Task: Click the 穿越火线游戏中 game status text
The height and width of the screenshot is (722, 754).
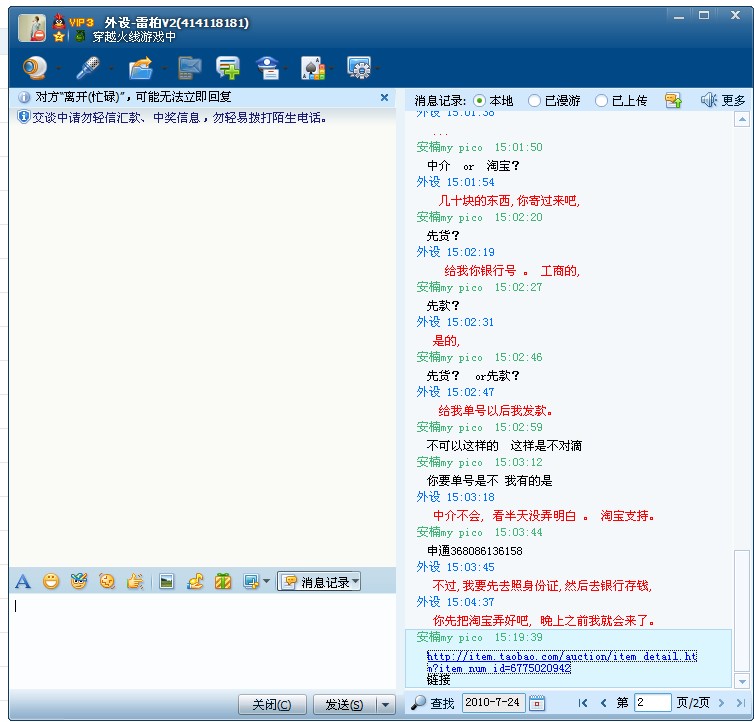Action: [x=134, y=37]
